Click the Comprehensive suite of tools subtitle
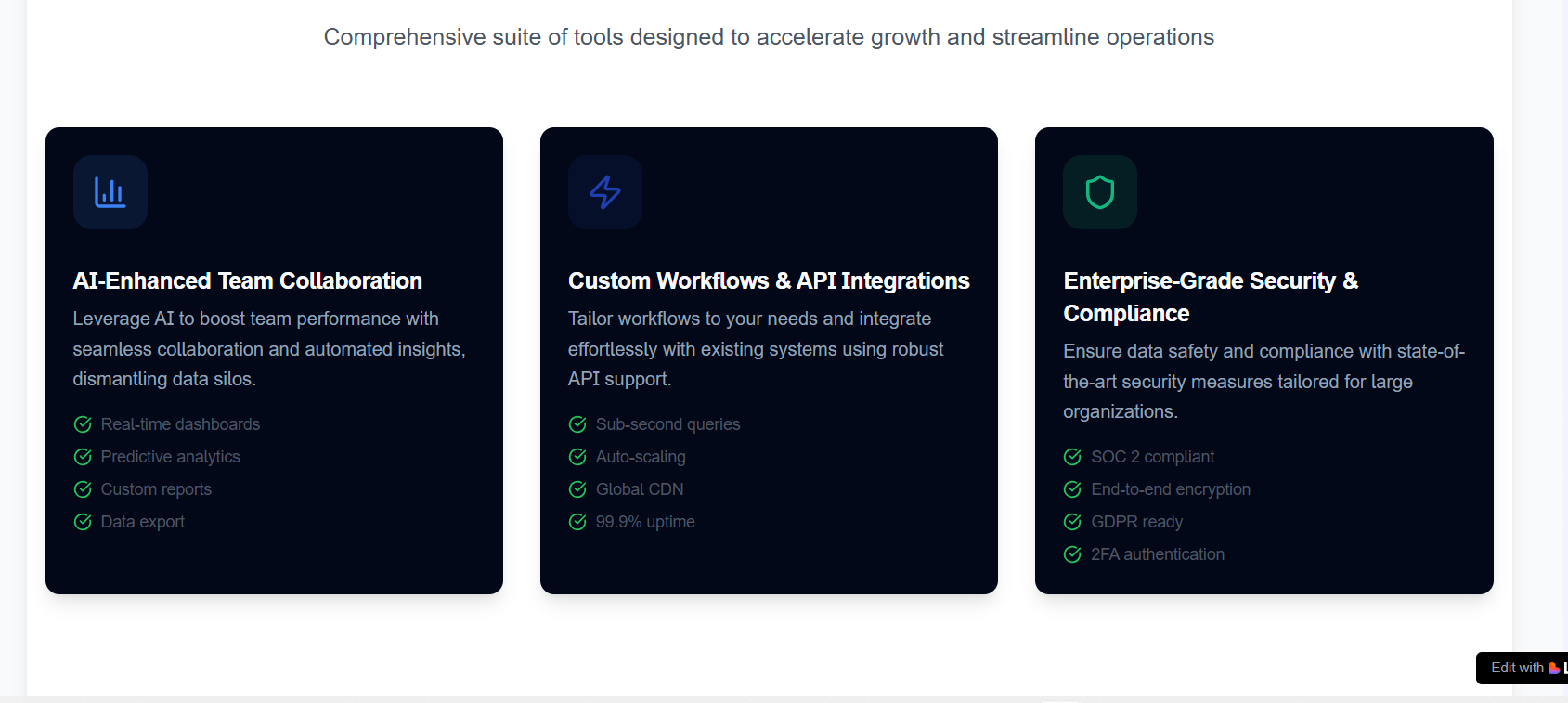The image size is (1568, 703). pos(769,37)
